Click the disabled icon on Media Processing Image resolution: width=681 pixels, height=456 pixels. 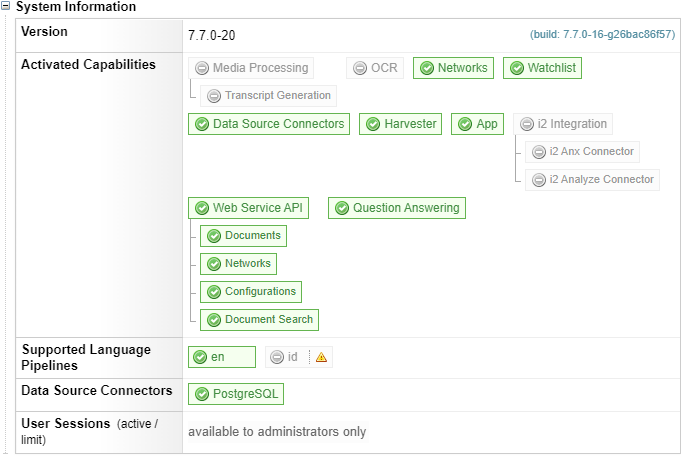202,68
